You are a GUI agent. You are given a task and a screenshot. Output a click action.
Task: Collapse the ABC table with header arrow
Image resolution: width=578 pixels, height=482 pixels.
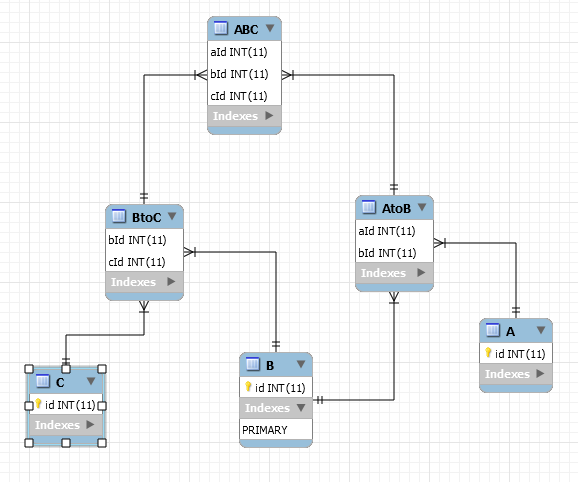(270, 28)
